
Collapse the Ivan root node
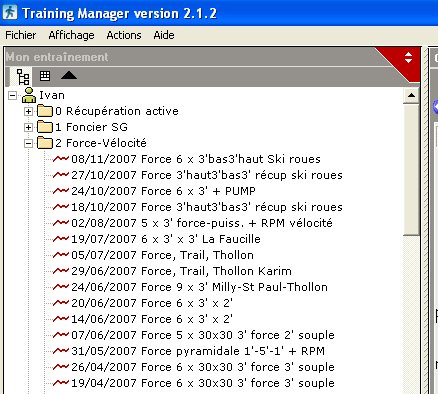[x=12, y=96]
